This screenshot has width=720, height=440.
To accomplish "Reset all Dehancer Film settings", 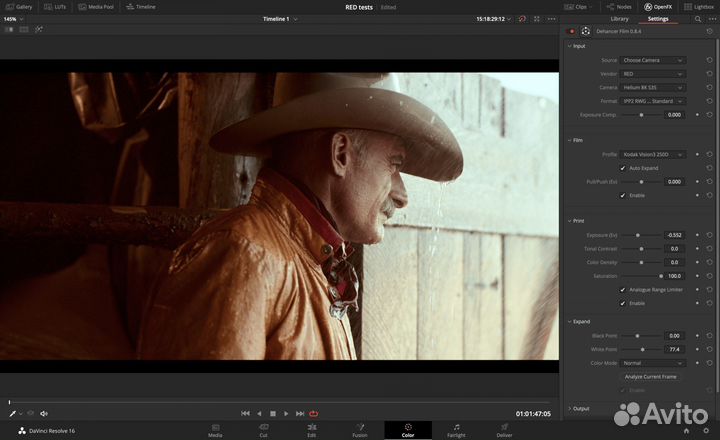I will pyautogui.click(x=709, y=31).
